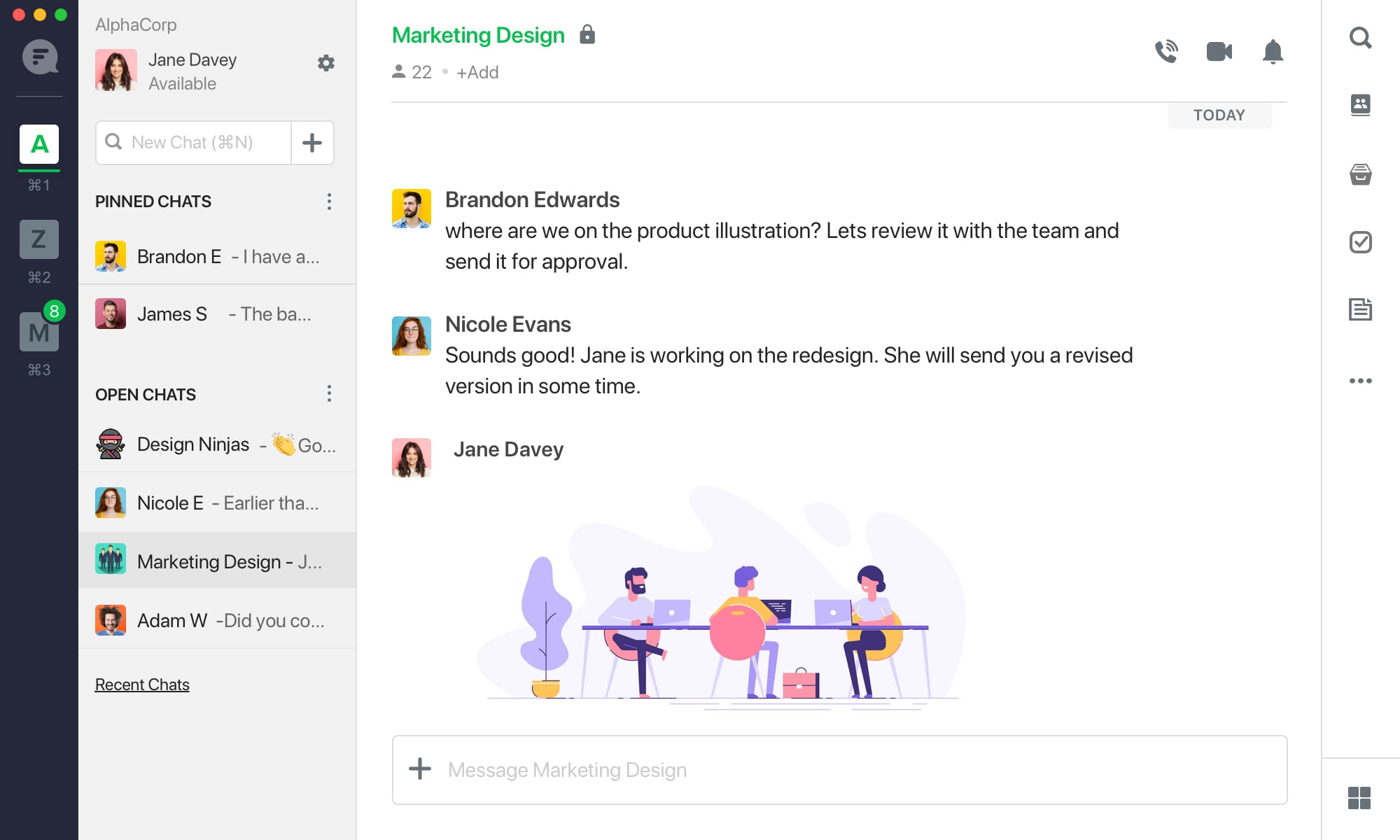Open the tasks checkmark panel

coord(1360,242)
